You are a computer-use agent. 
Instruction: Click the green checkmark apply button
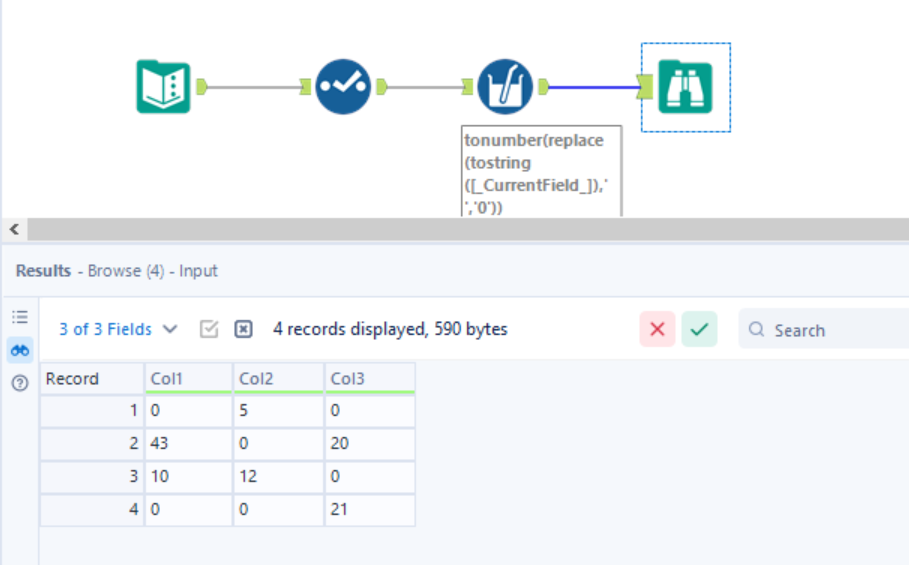click(699, 329)
